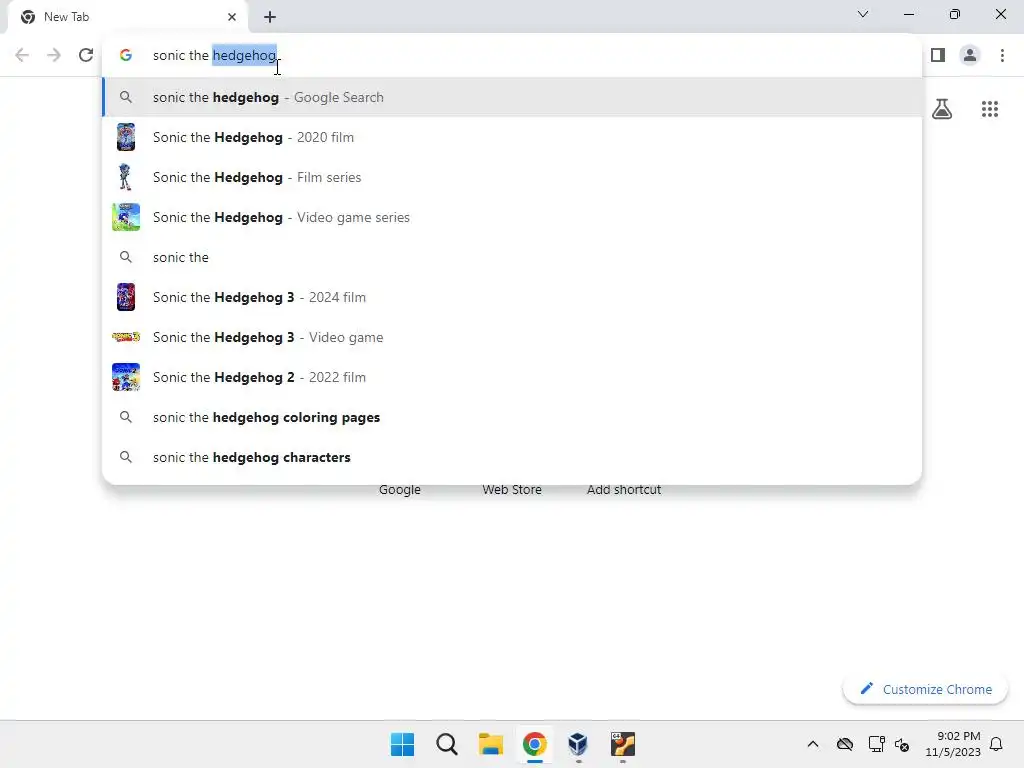Click the 2020 film poster thumbnail
The image size is (1024, 768).
pos(126,137)
